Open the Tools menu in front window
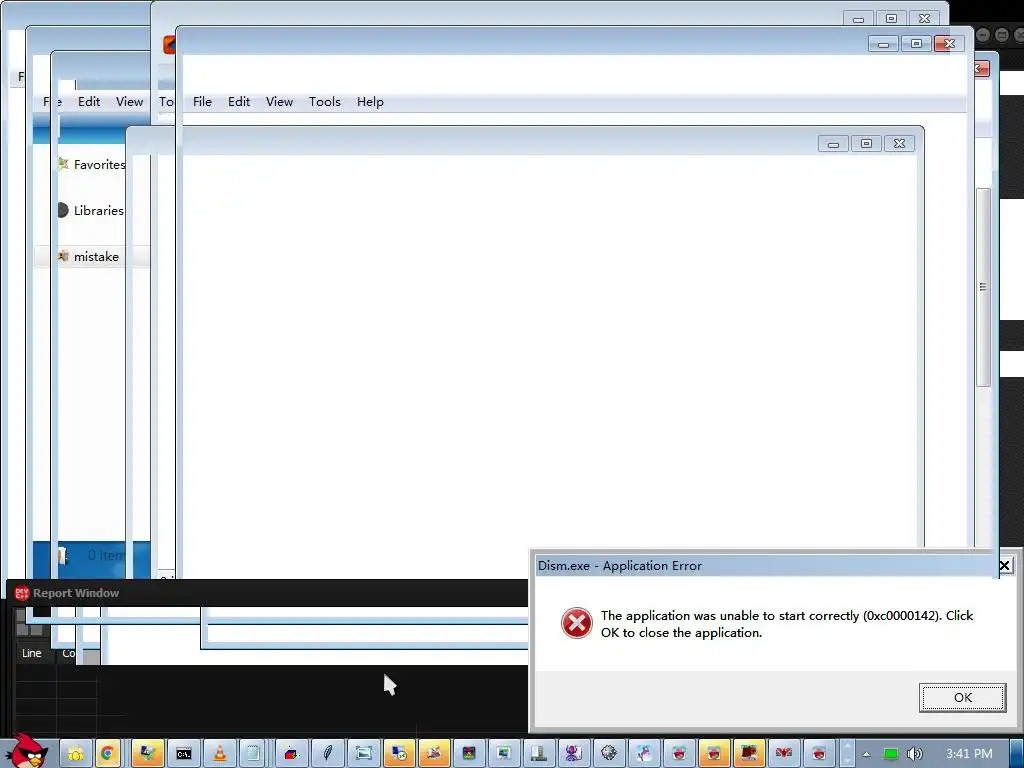Viewport: 1024px width, 768px height. 325,102
